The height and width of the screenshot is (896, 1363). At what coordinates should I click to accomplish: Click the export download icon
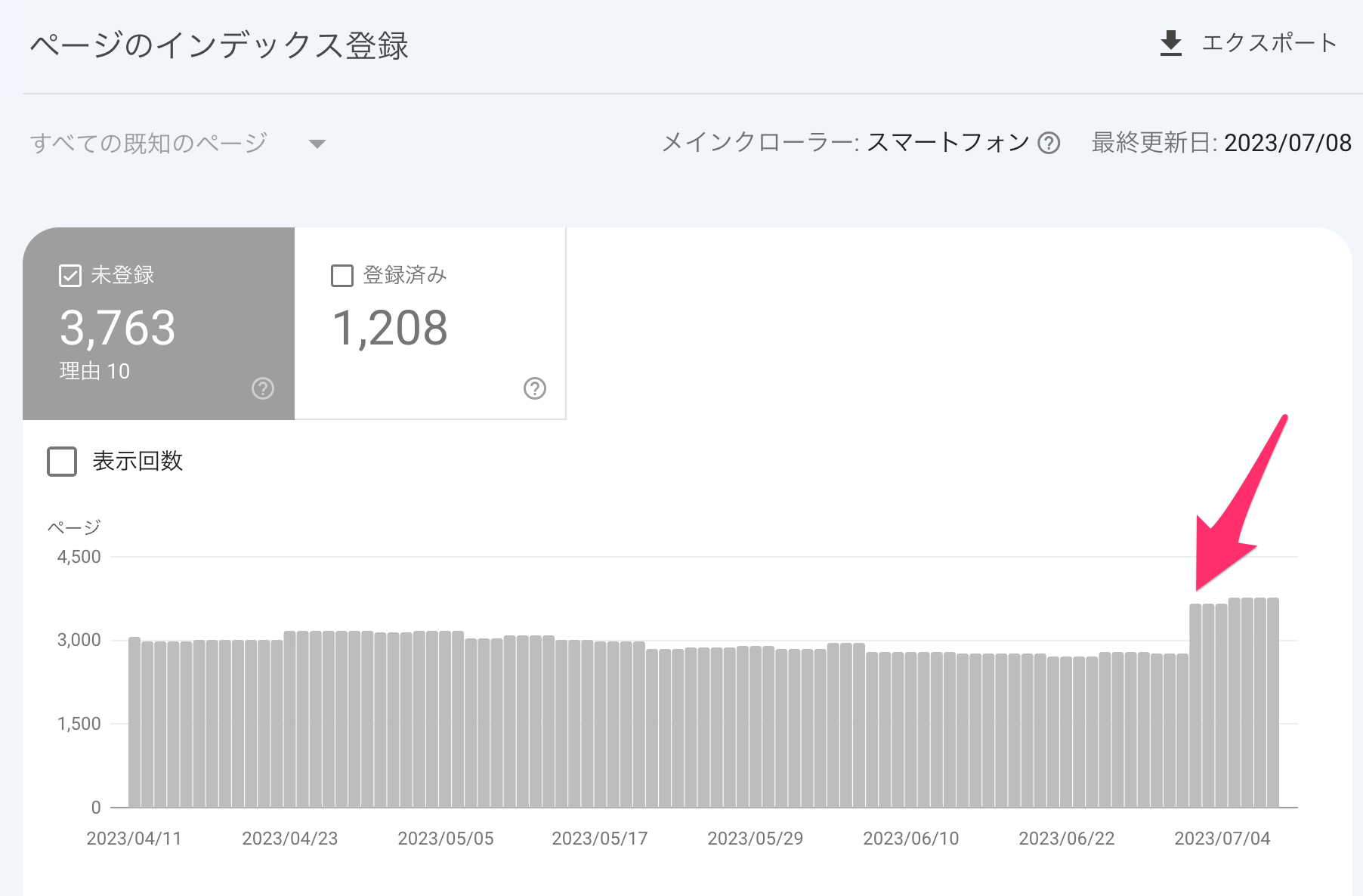coord(1170,43)
